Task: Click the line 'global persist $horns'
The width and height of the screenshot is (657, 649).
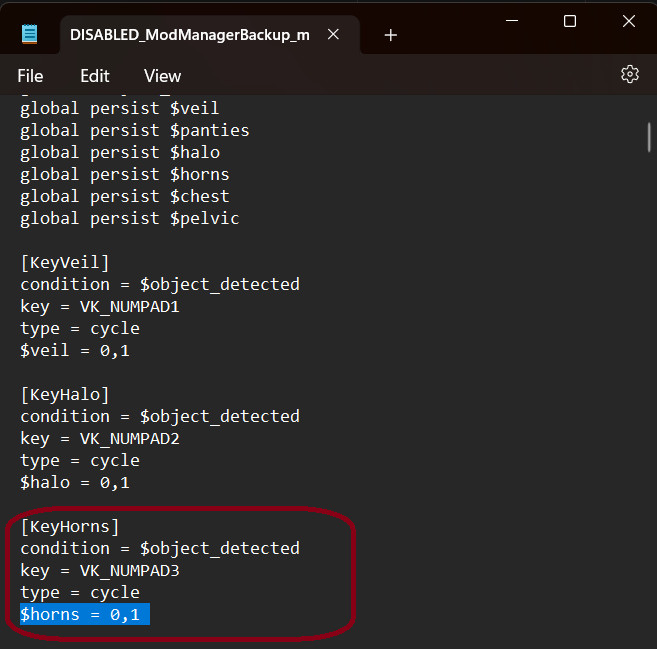Action: (125, 175)
